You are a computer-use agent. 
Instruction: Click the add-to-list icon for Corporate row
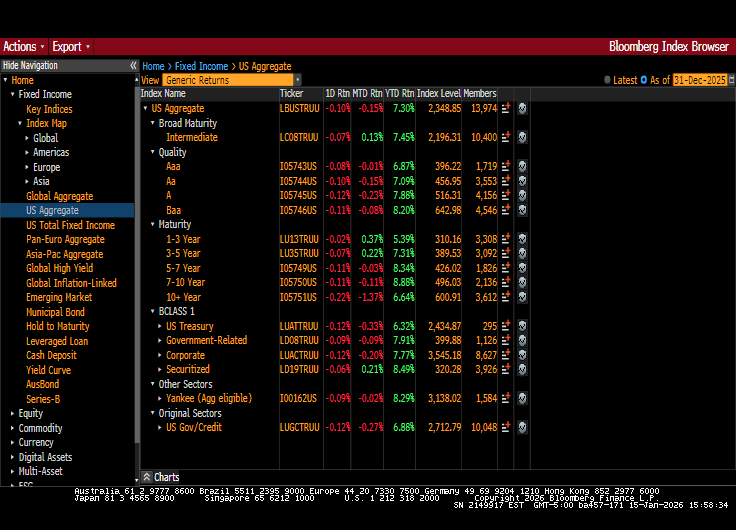click(x=506, y=355)
